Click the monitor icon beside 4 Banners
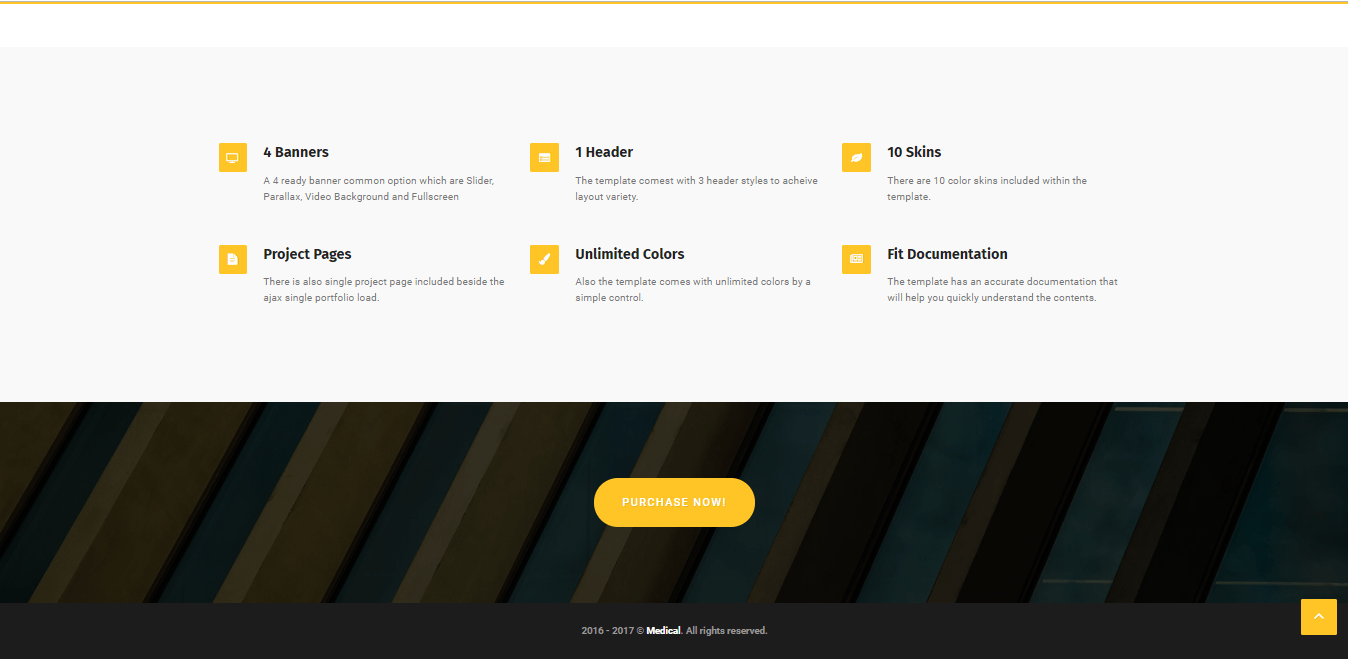 [232, 158]
